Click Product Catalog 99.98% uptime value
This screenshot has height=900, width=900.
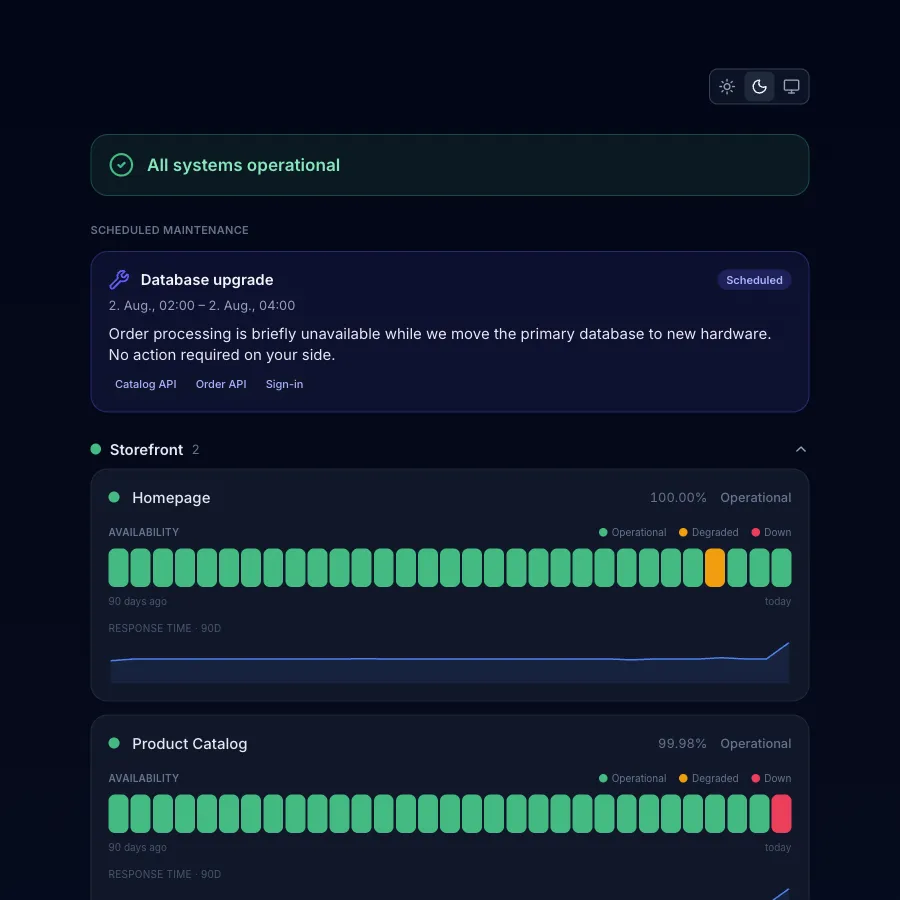[682, 743]
